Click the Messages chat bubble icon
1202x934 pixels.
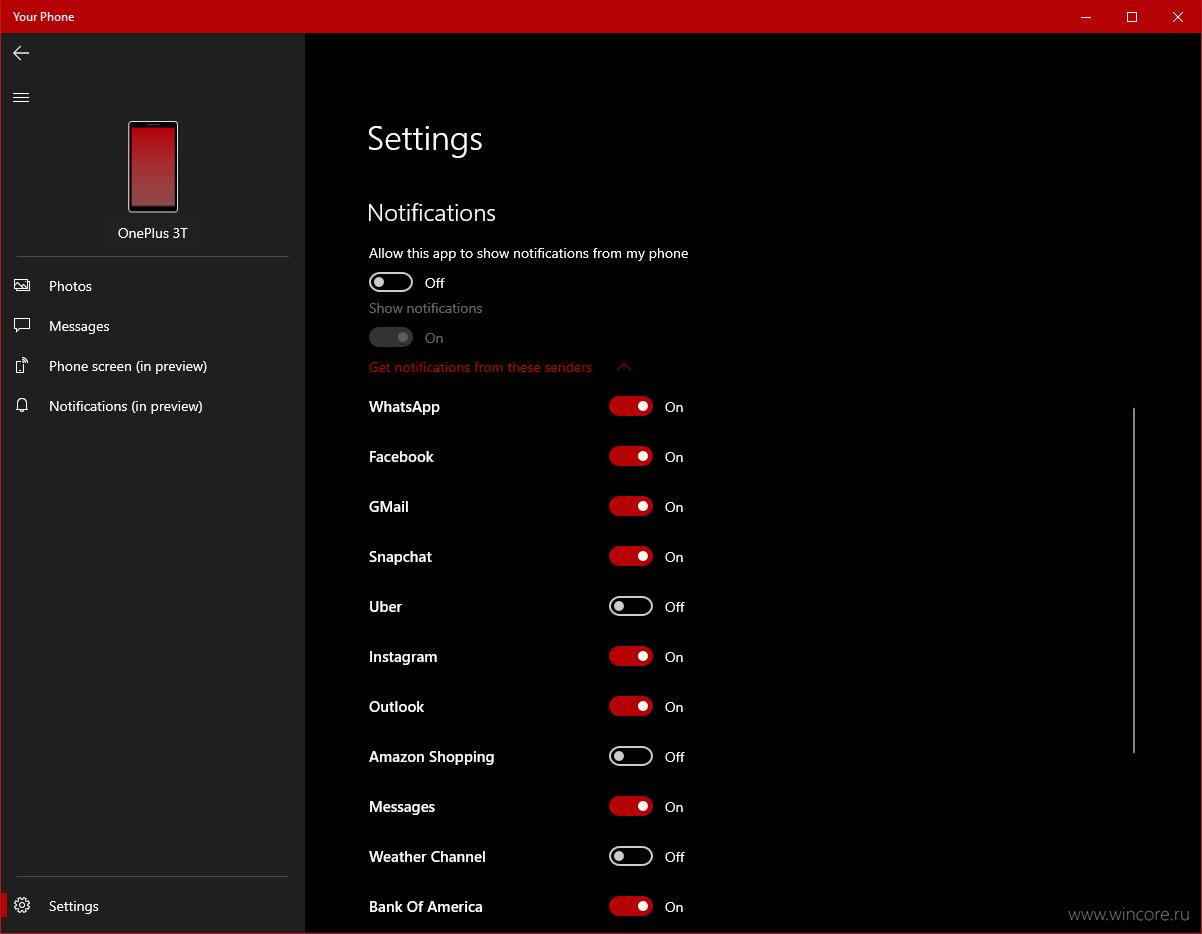[22, 326]
